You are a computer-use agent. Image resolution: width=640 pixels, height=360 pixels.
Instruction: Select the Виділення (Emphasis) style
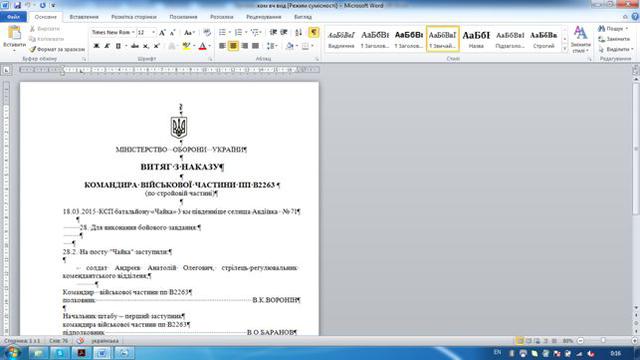click(x=341, y=39)
